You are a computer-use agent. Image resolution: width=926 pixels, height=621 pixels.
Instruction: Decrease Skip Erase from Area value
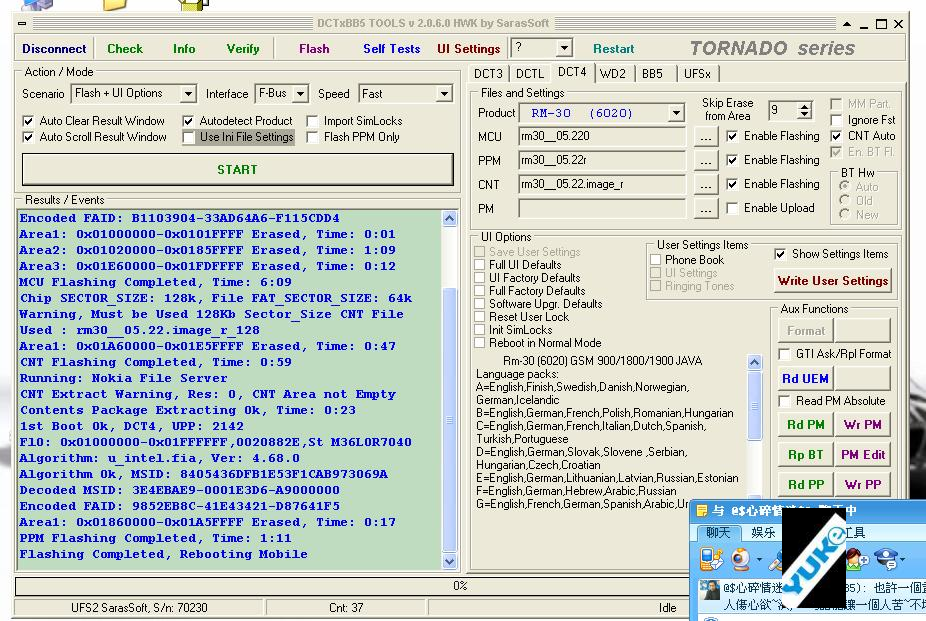point(804,115)
